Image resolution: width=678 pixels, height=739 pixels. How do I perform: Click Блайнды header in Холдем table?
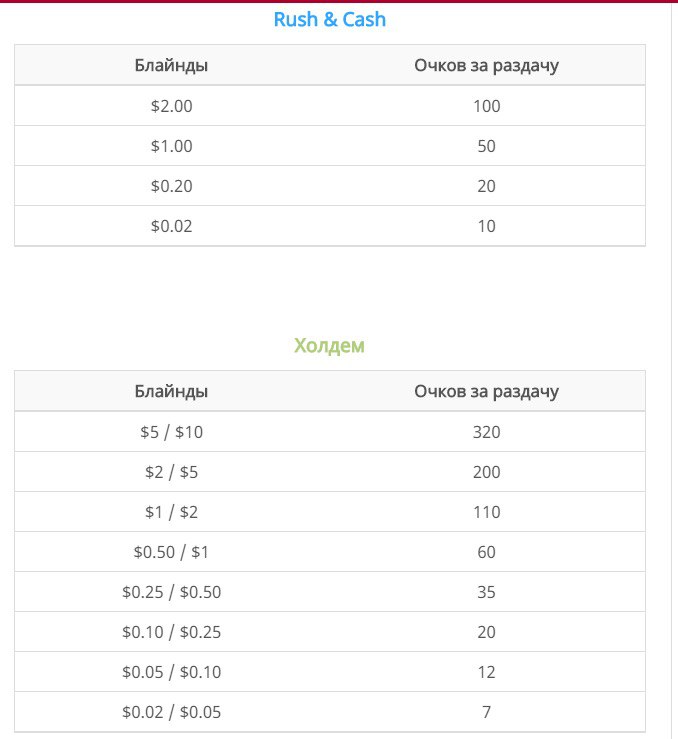click(171, 391)
